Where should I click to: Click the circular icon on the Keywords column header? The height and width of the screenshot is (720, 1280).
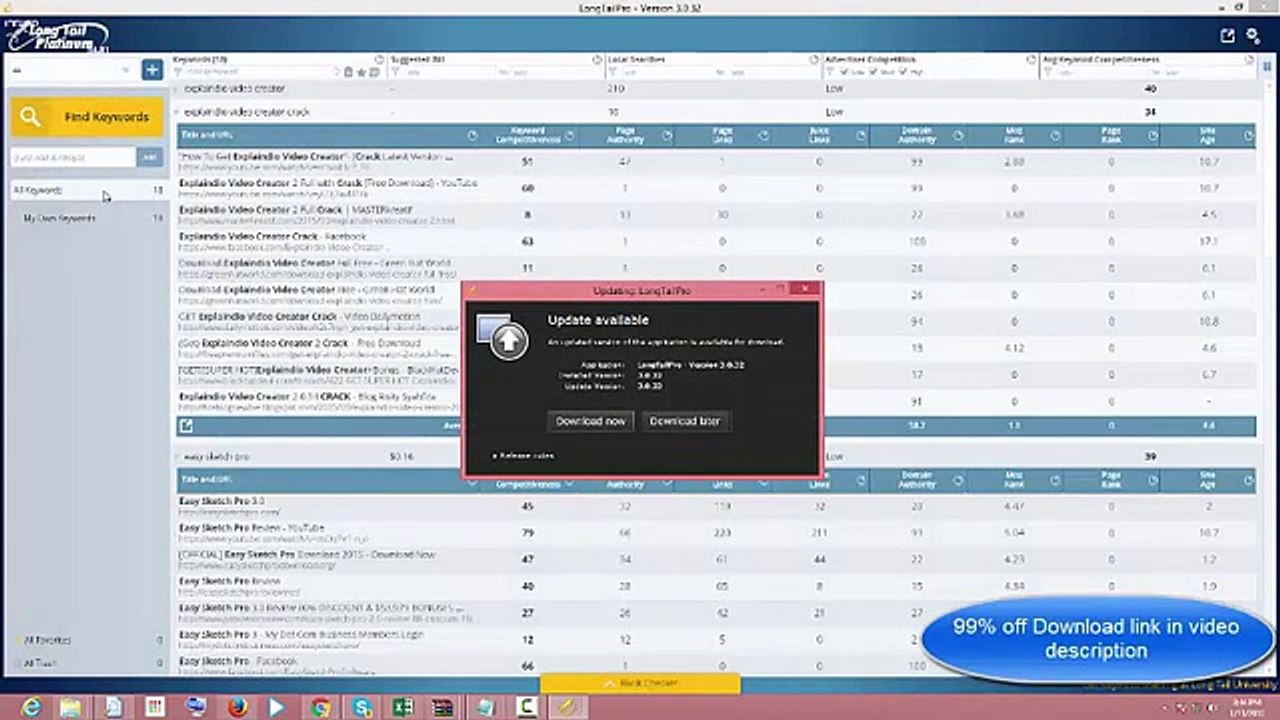(x=379, y=60)
